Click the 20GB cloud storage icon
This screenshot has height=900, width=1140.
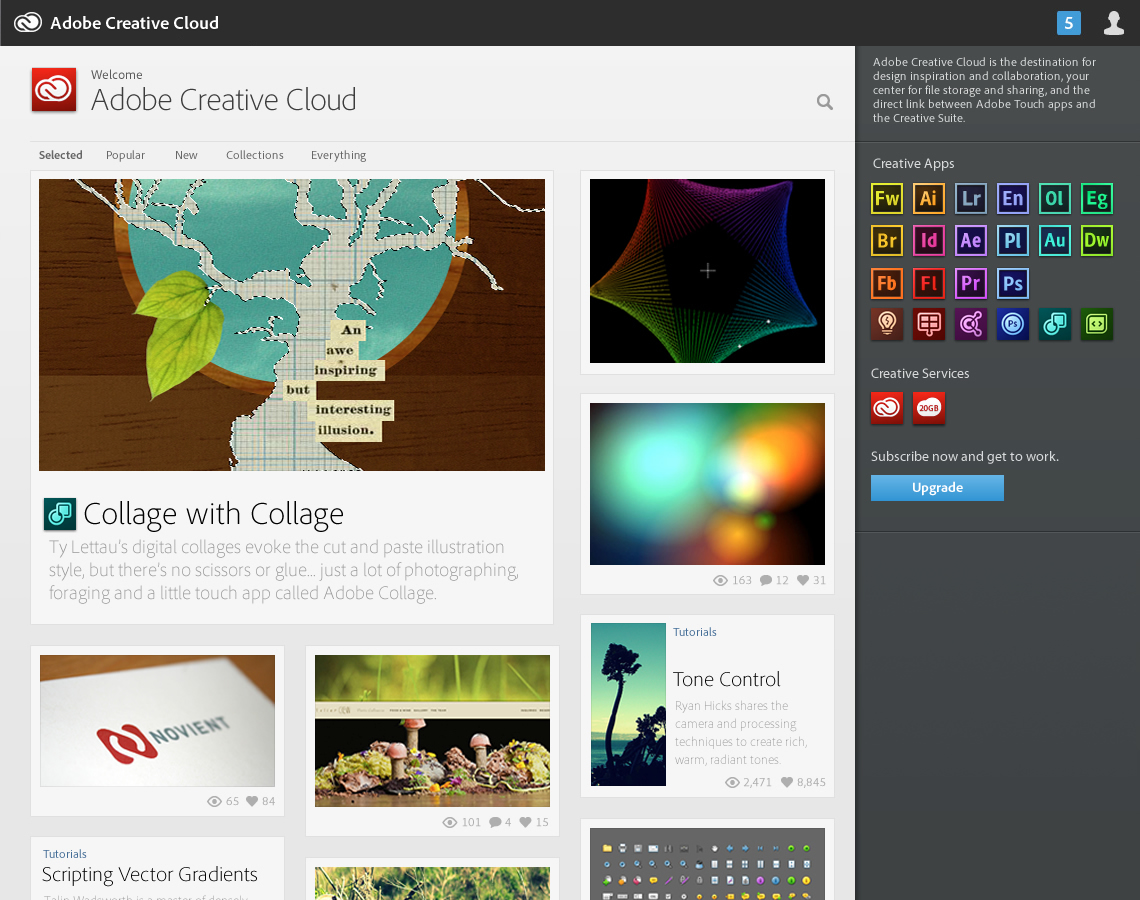929,407
